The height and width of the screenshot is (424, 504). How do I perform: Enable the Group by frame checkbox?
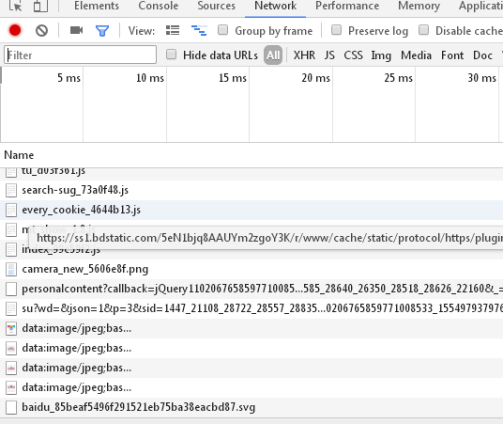point(223,30)
